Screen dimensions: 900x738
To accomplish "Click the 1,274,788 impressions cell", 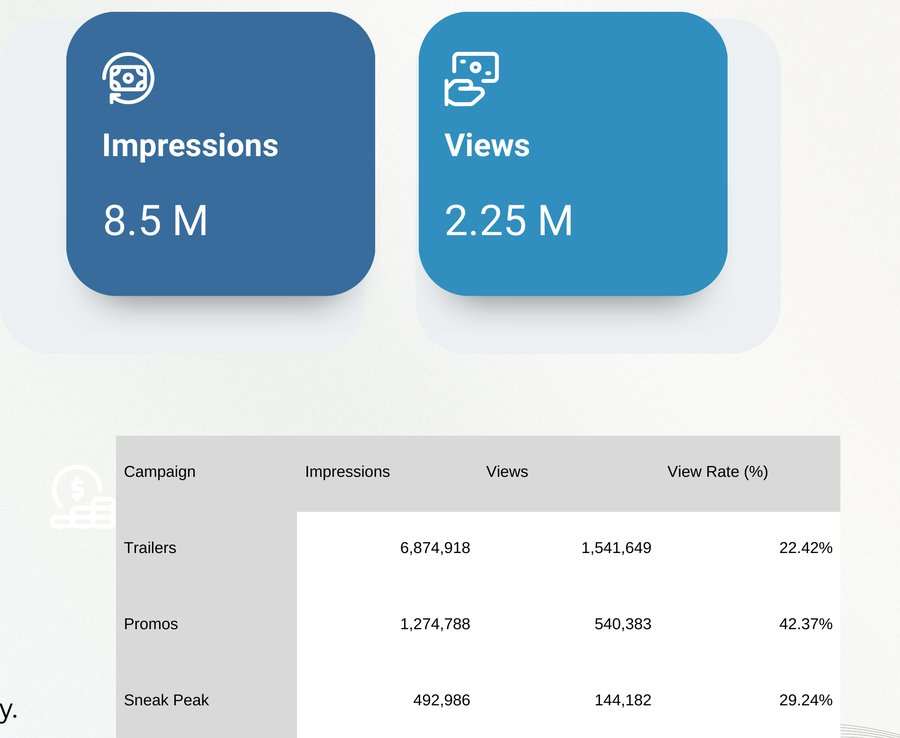I will coord(435,624).
